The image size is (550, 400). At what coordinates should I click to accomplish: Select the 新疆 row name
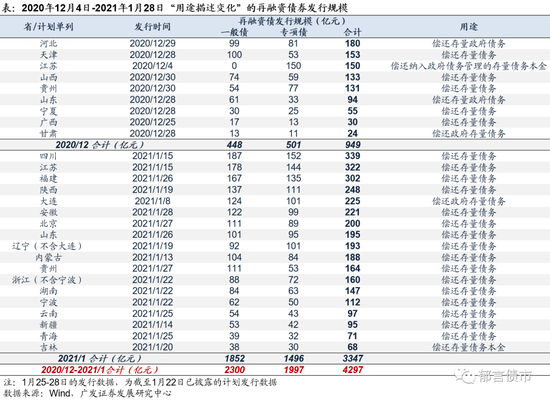48,325
